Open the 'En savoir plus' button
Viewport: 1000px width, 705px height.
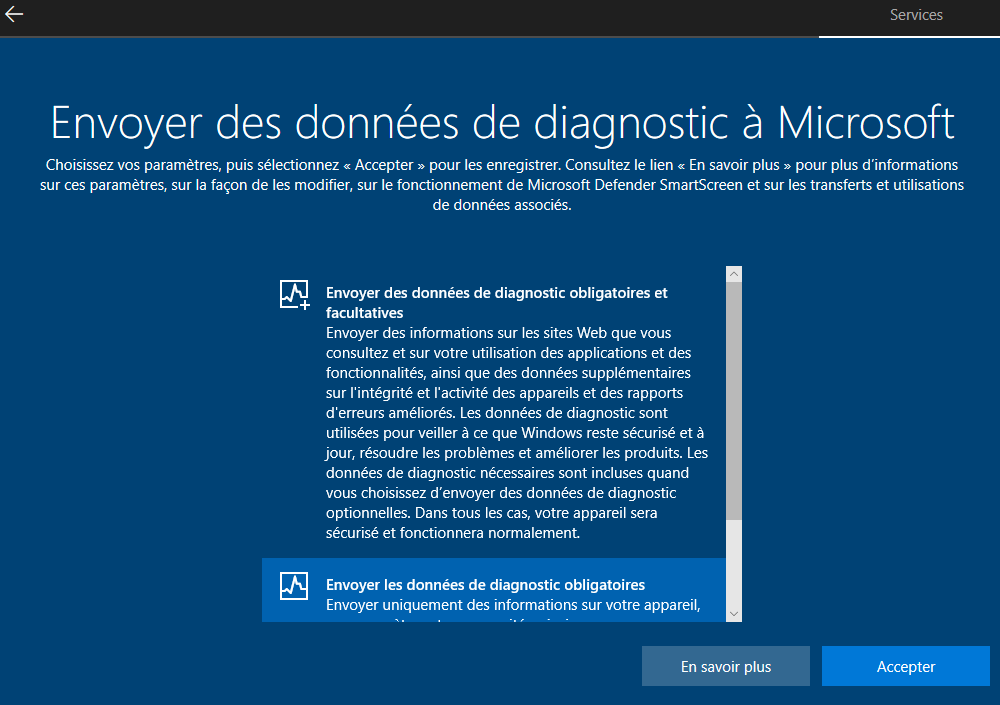[725, 667]
